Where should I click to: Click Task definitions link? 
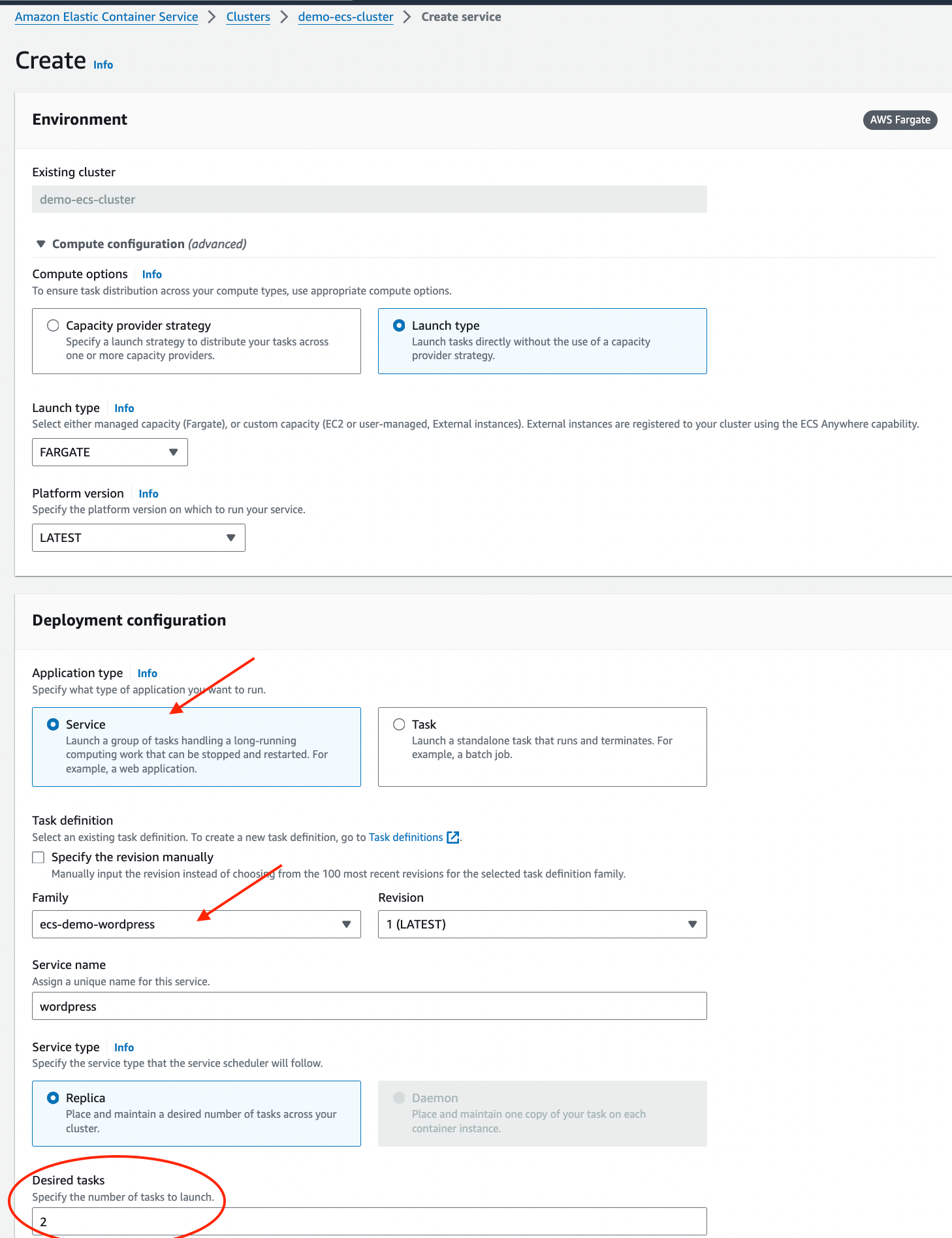[x=405, y=837]
